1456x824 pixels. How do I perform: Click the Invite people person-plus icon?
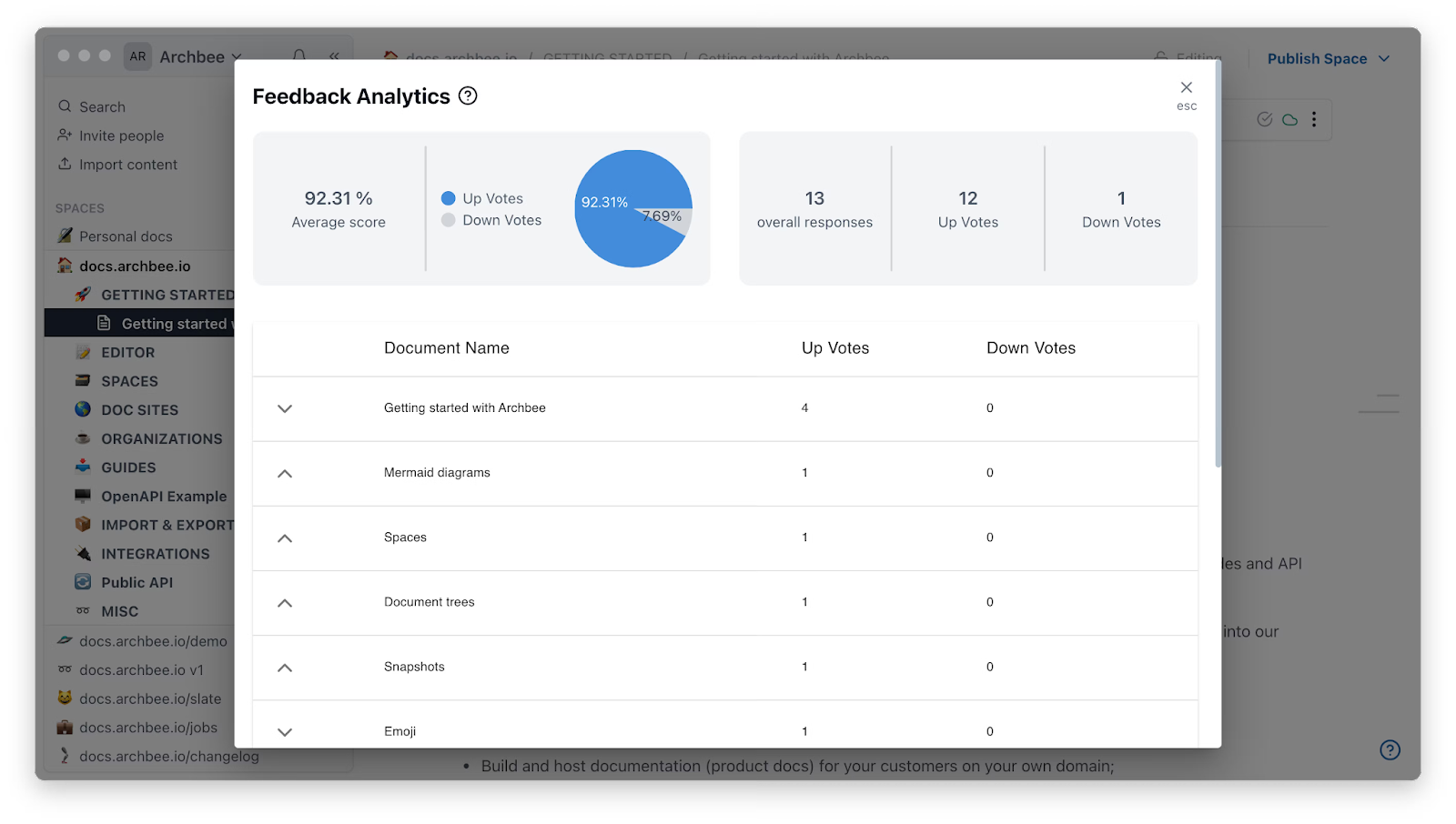pos(65,135)
